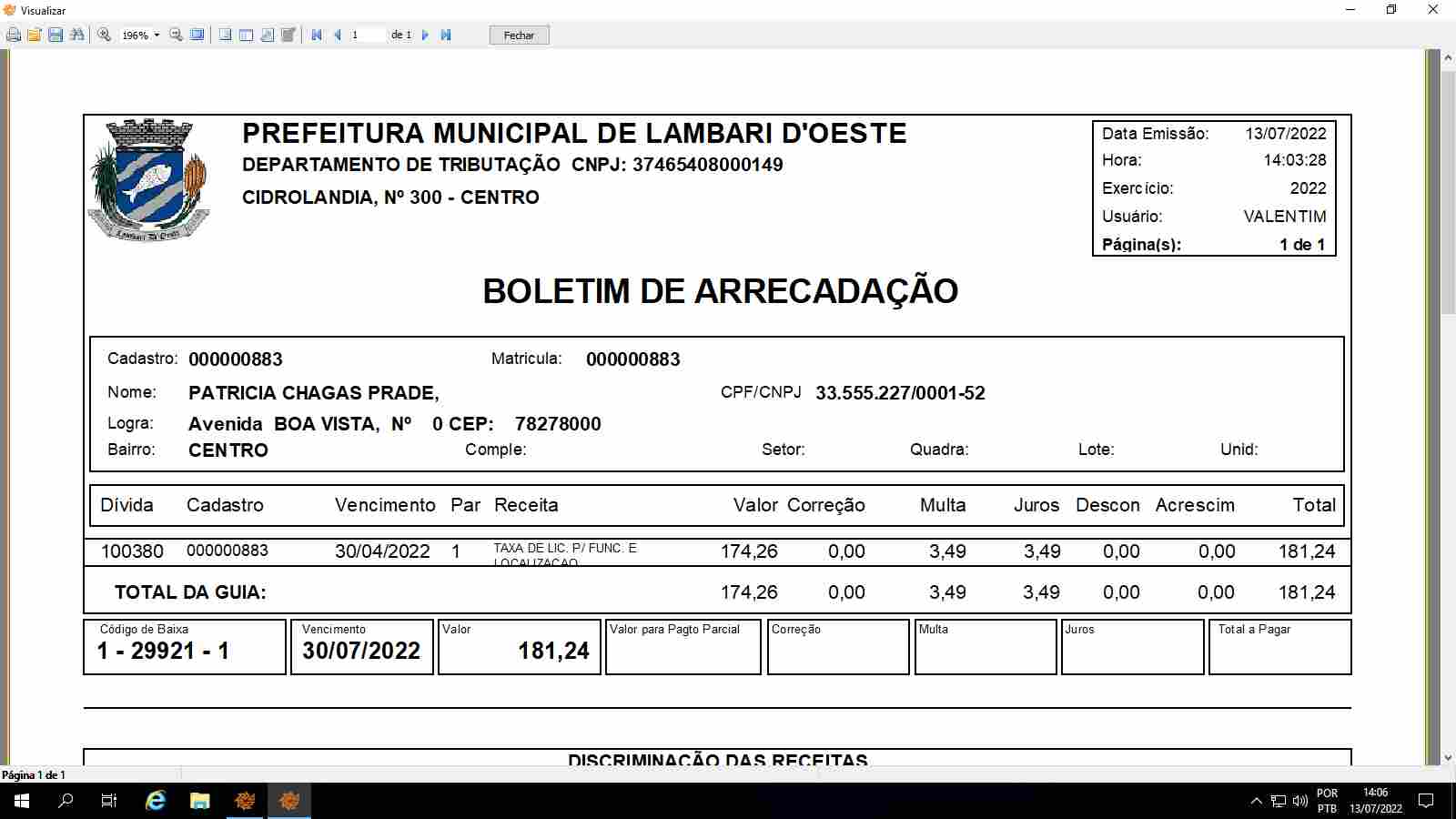1456x819 pixels.
Task: Open a report file with folder icon
Action: point(35,35)
